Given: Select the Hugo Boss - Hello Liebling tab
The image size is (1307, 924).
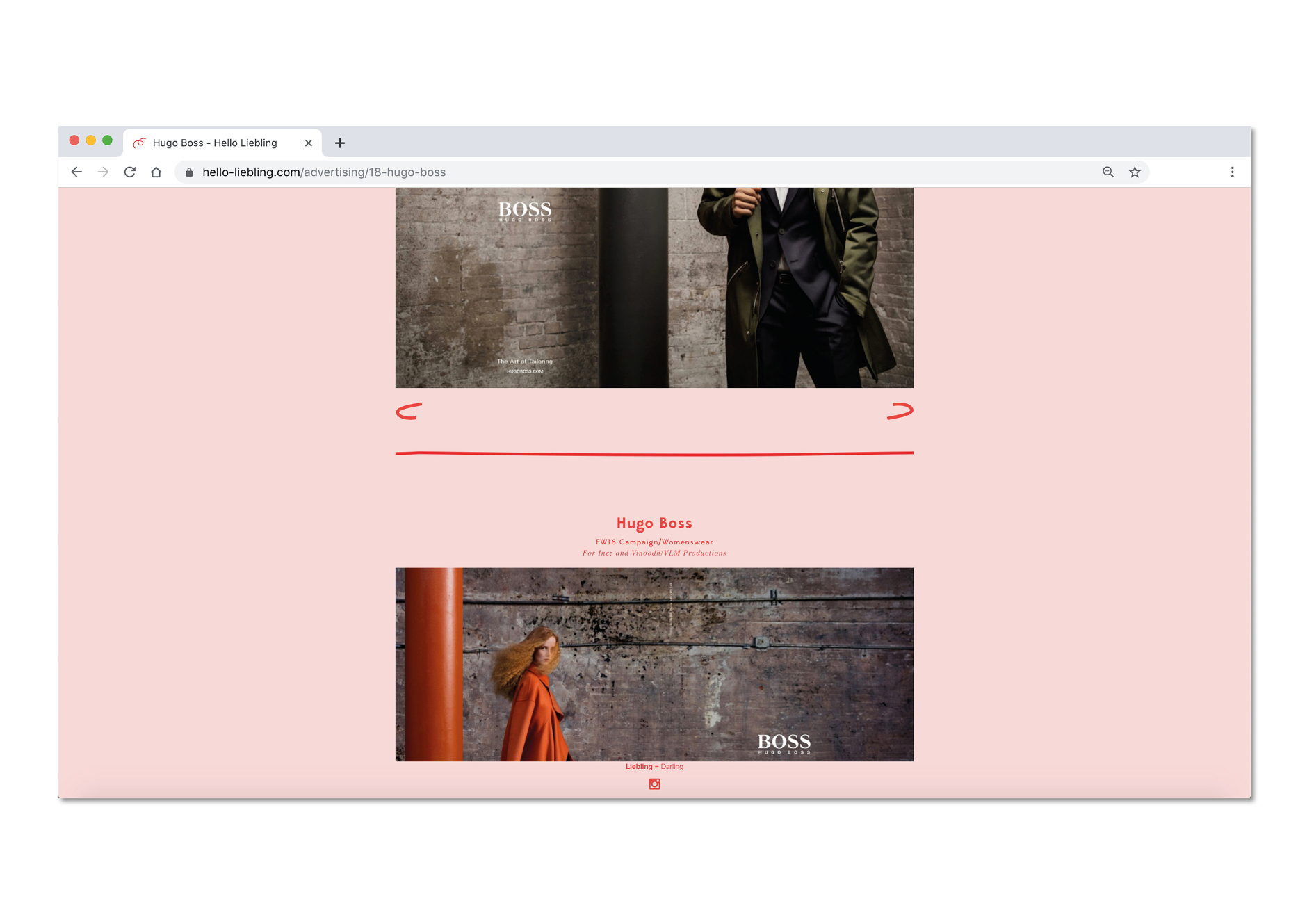Looking at the screenshot, I should tap(222, 143).
